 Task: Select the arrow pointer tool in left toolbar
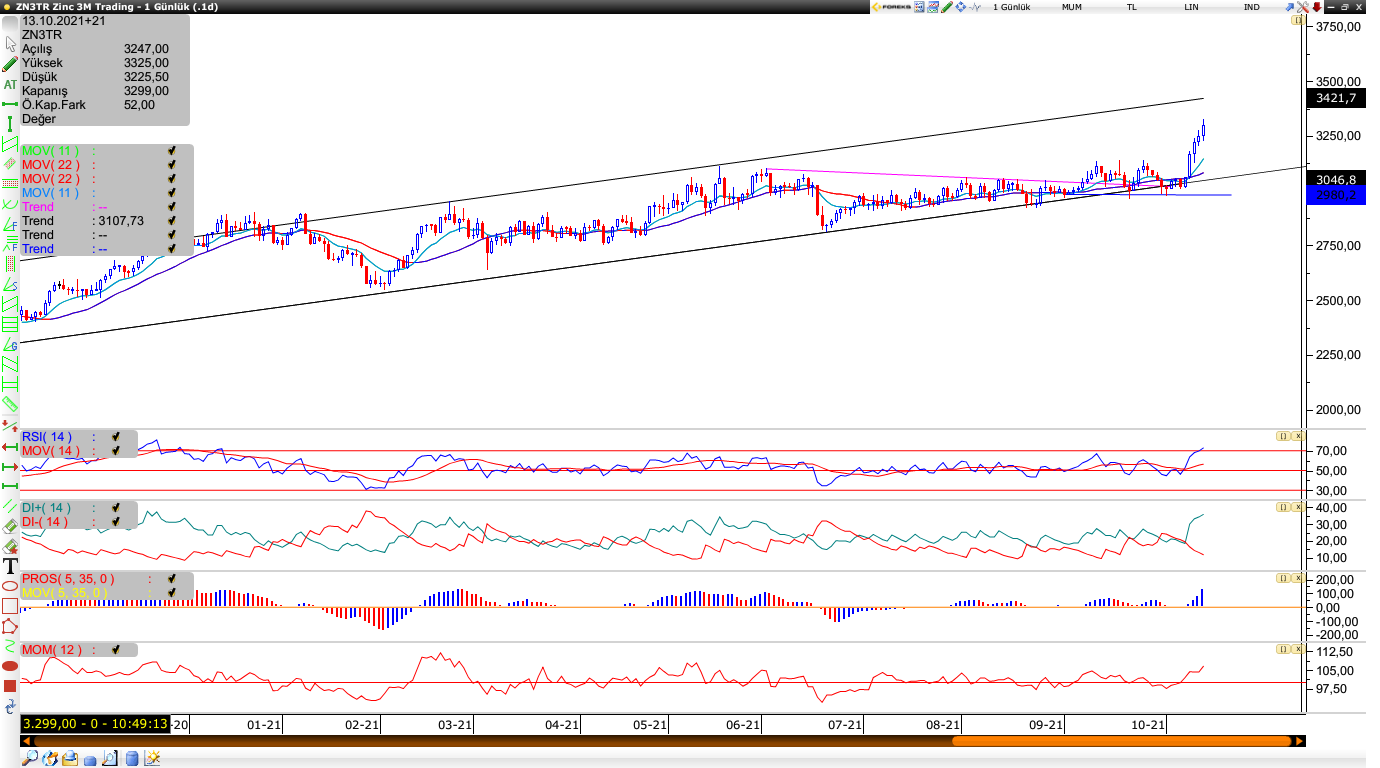[10, 44]
